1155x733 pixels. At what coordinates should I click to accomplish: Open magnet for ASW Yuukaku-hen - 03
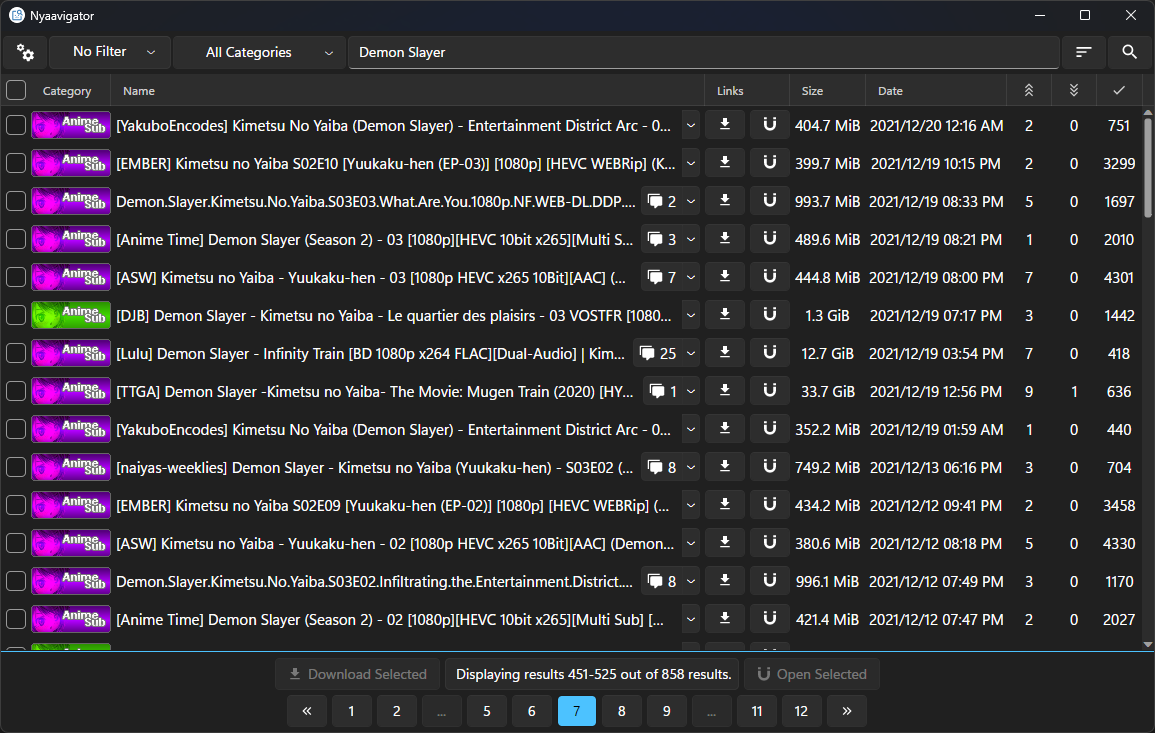pos(769,277)
